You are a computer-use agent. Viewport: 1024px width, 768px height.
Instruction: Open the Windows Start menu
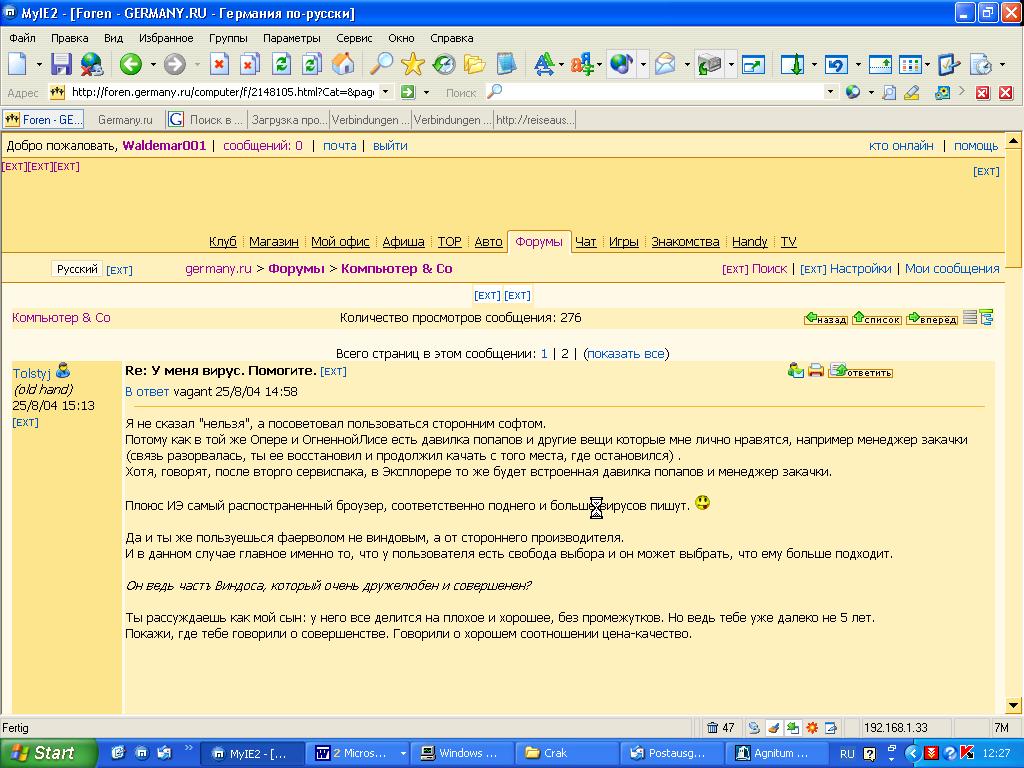[x=48, y=753]
